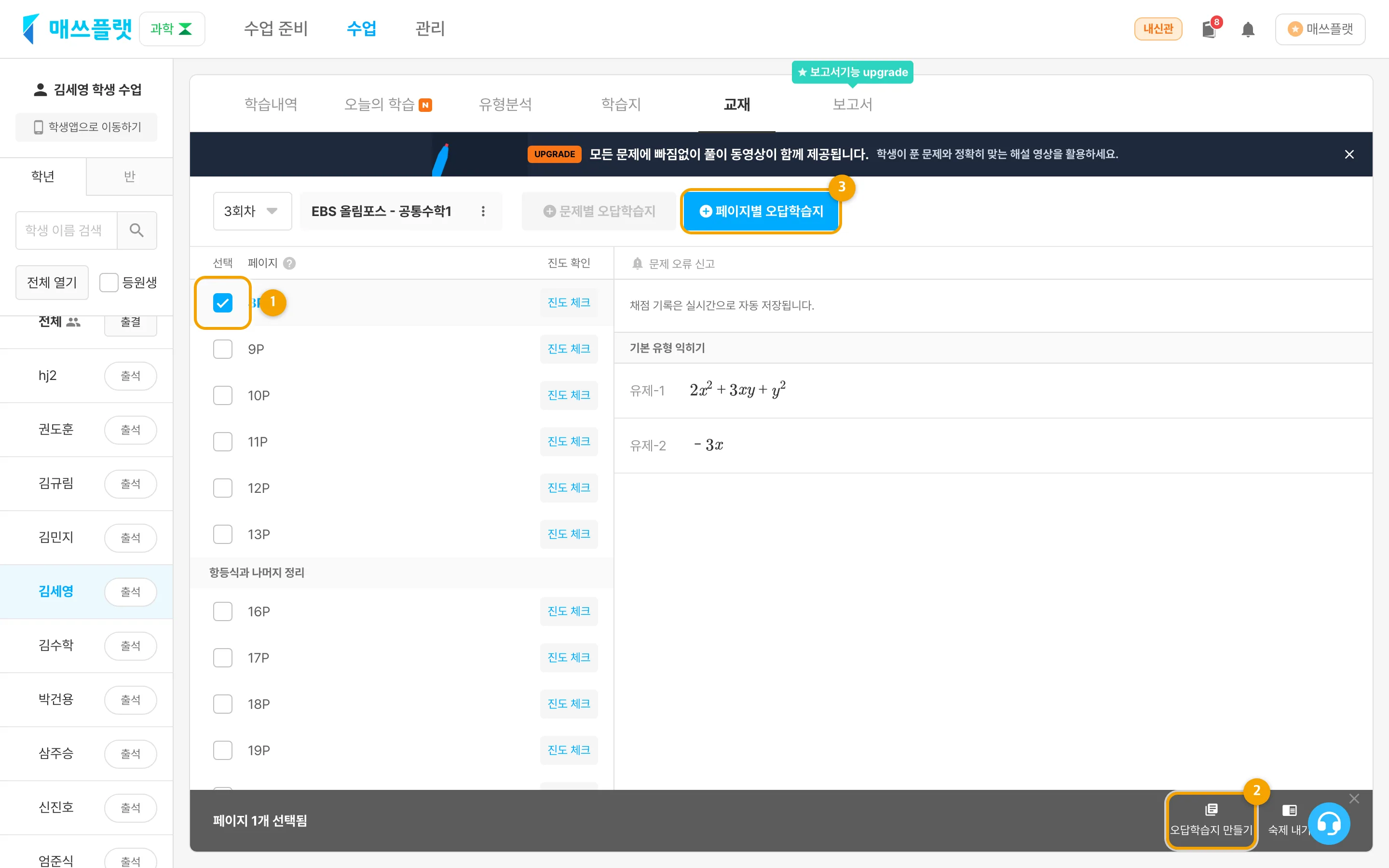
Task: Click the 출결 header button
Action: pos(130,323)
